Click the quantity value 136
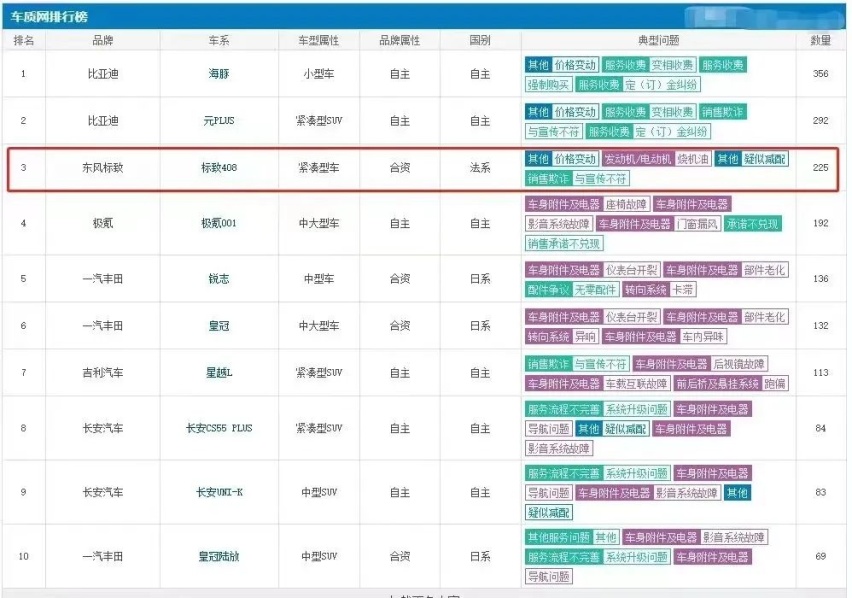 click(x=820, y=278)
